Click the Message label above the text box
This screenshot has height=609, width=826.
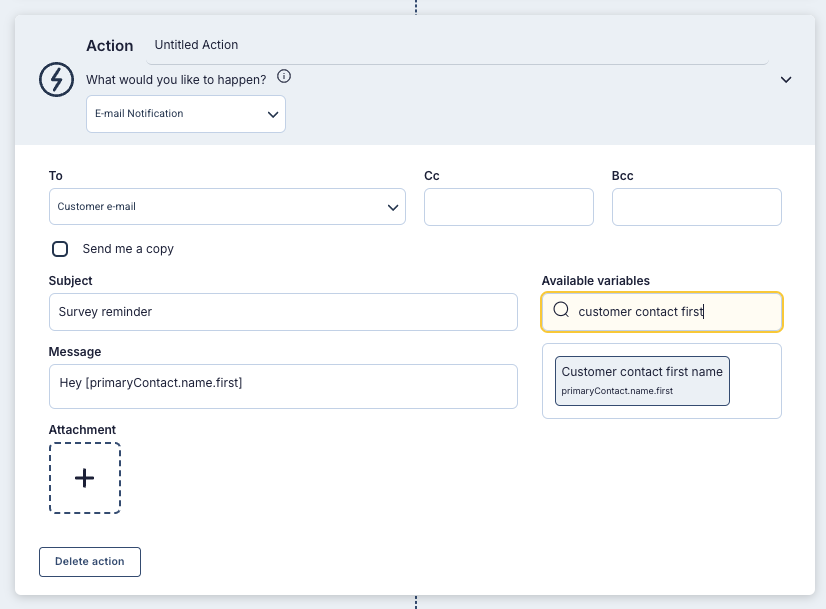pos(75,352)
